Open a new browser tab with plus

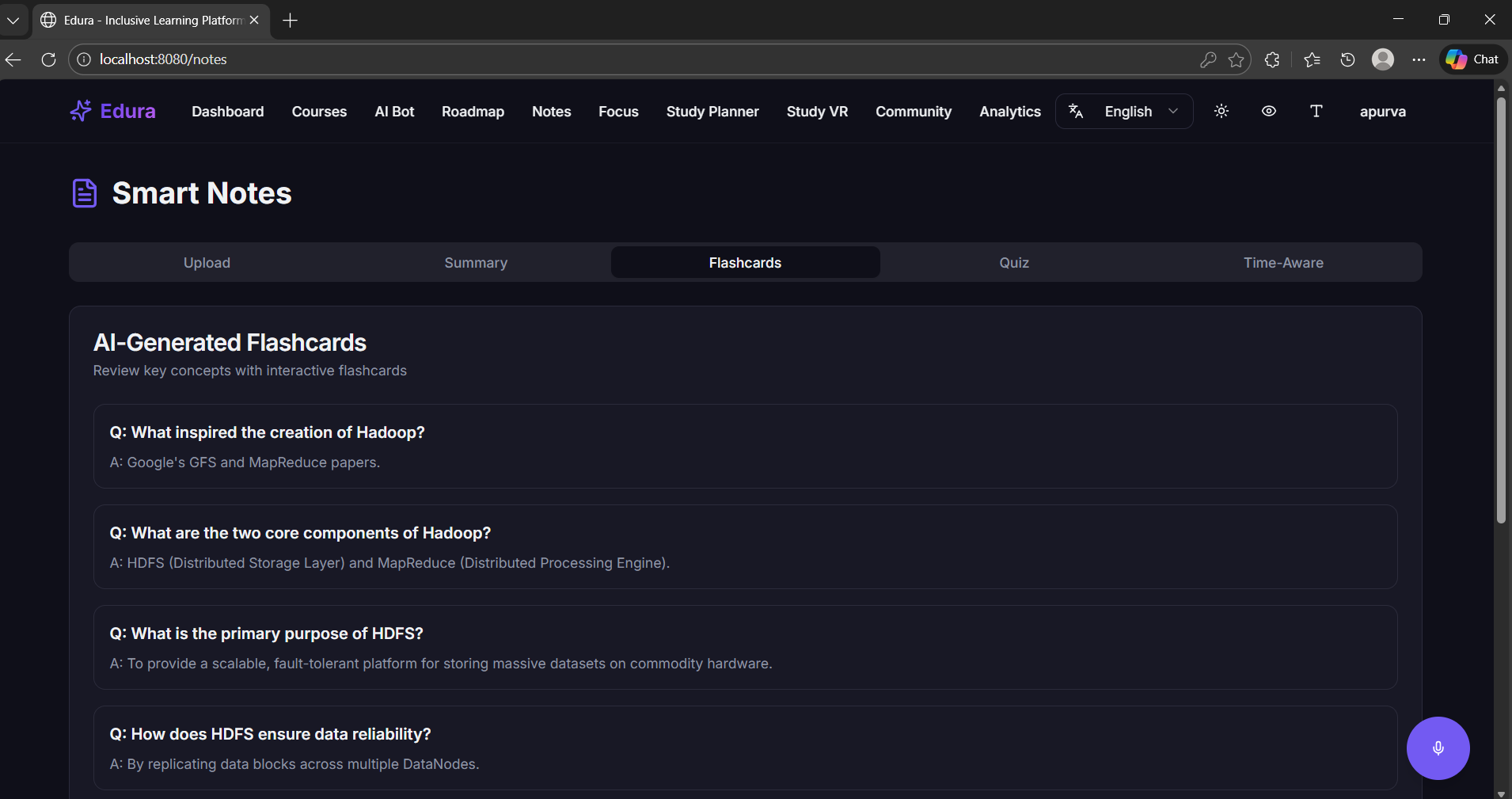[290, 21]
